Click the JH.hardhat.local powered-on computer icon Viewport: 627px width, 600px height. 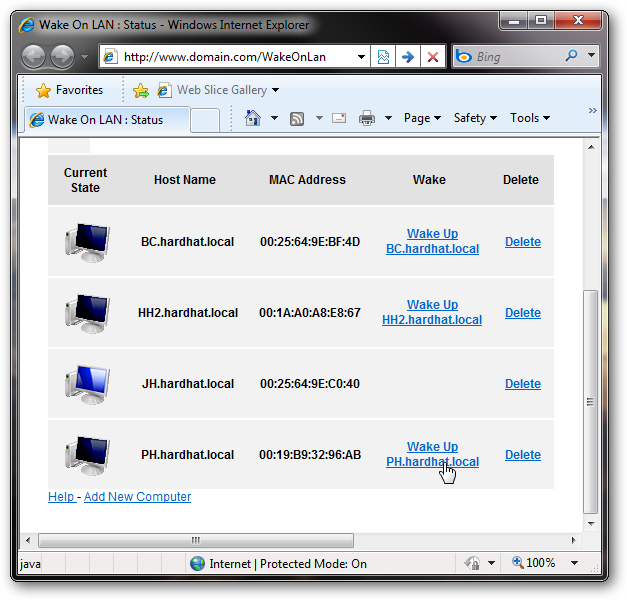[x=88, y=384]
